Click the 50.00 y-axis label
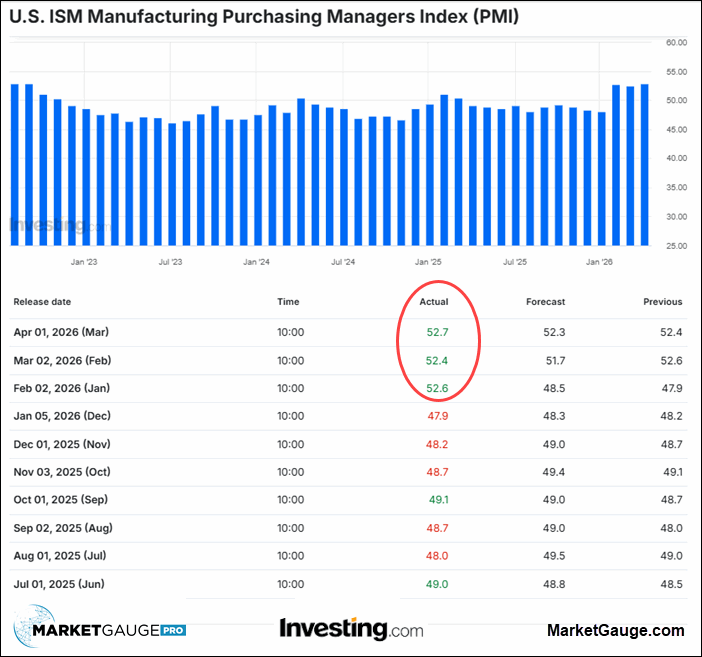Viewport: 702px width, 657px height. 676,100
